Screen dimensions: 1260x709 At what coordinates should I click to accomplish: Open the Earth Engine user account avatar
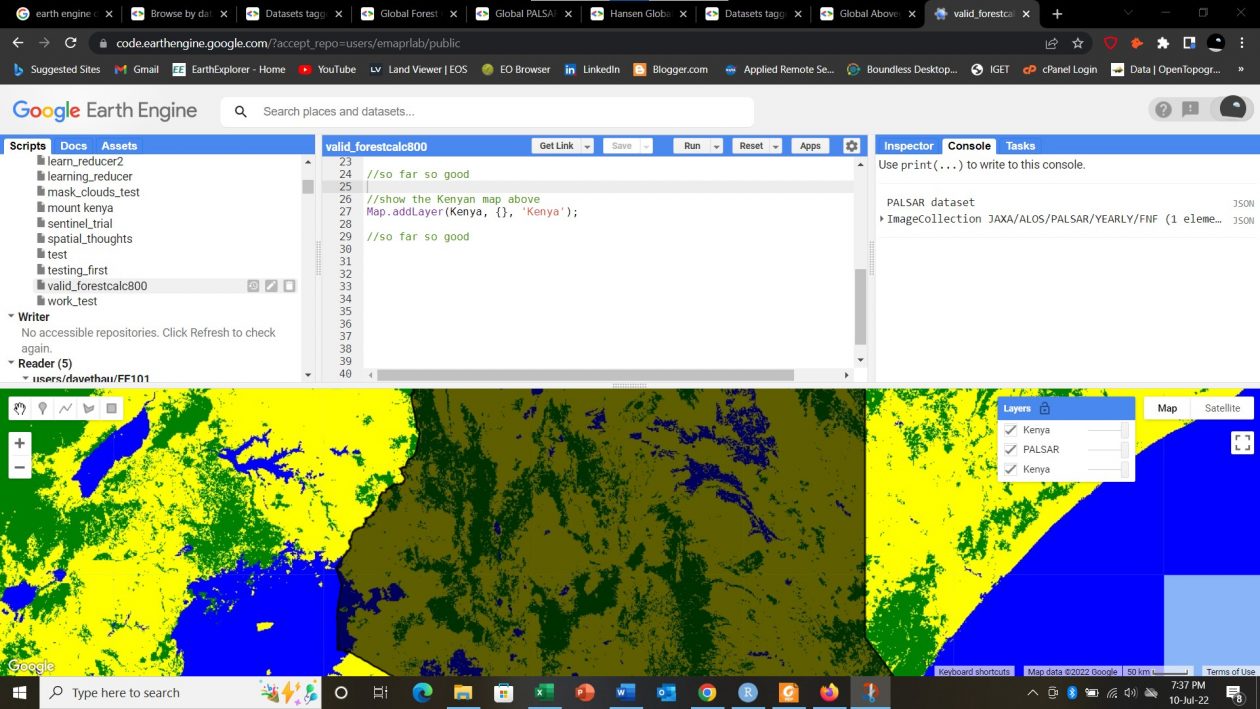coord(1233,109)
